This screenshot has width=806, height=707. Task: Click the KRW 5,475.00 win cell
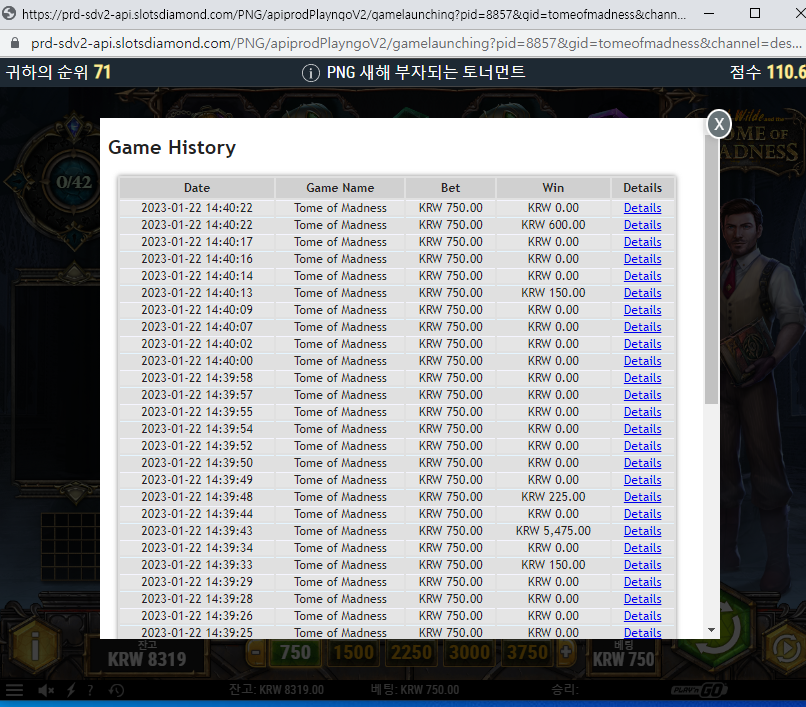[x=553, y=531]
